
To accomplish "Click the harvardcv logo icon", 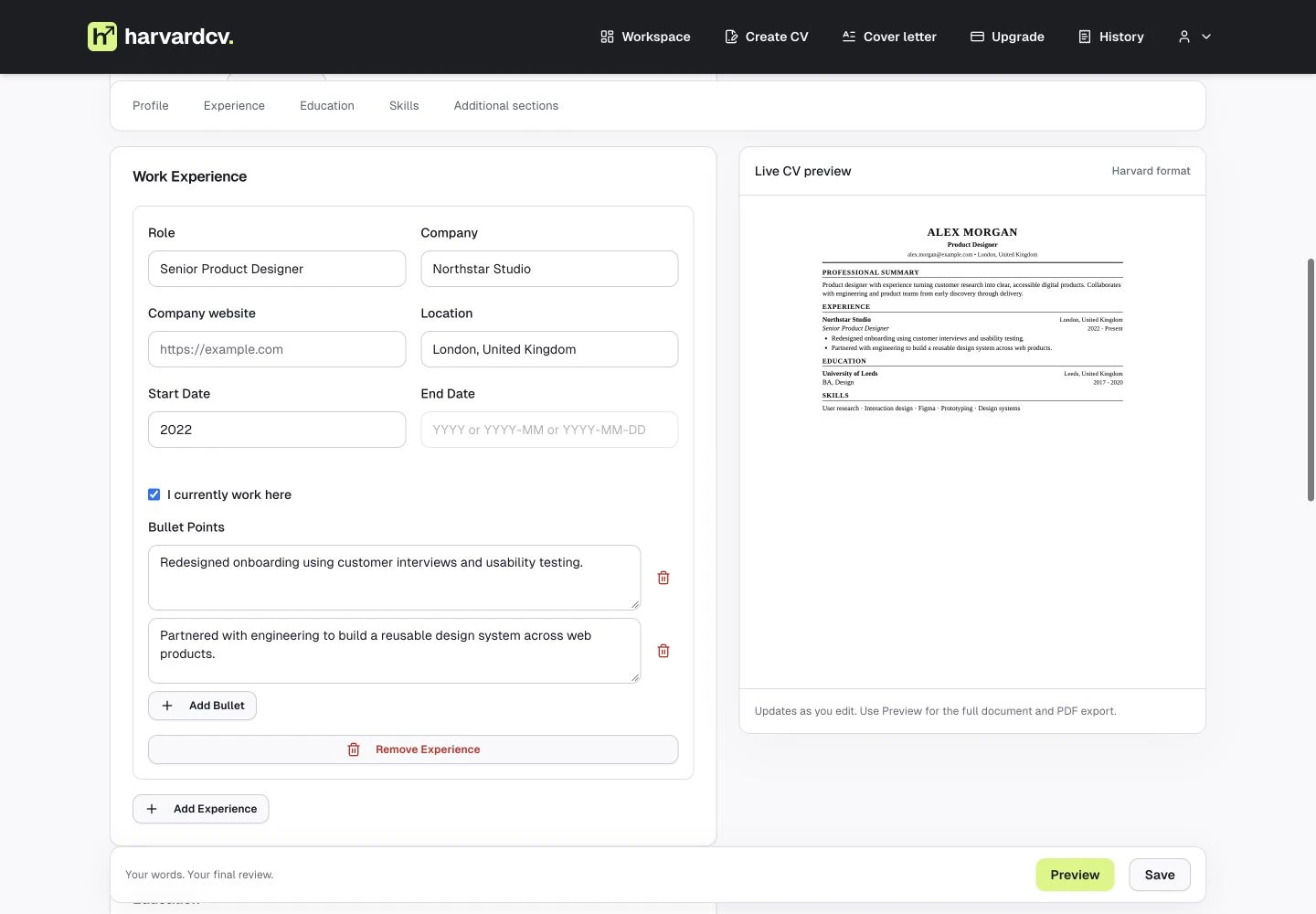I will point(102,37).
